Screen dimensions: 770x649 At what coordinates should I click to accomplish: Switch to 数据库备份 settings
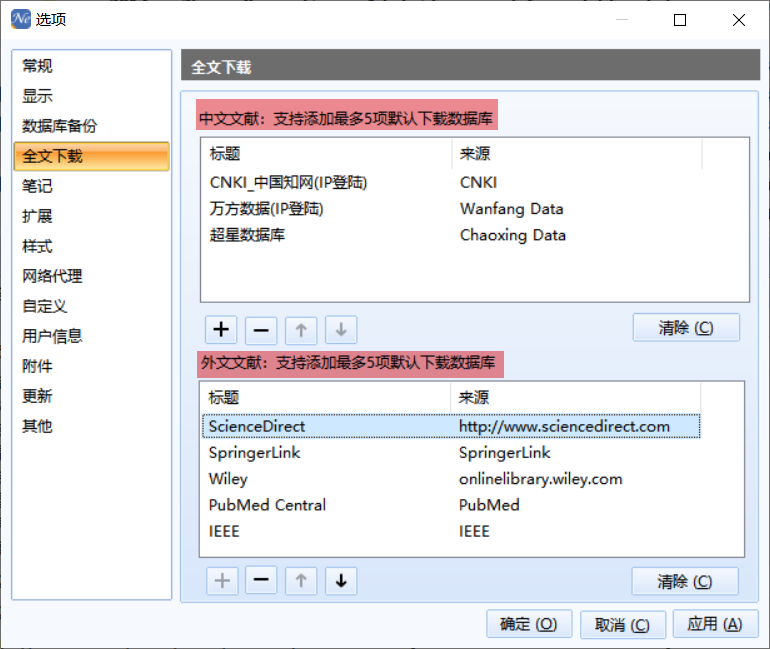click(91, 126)
